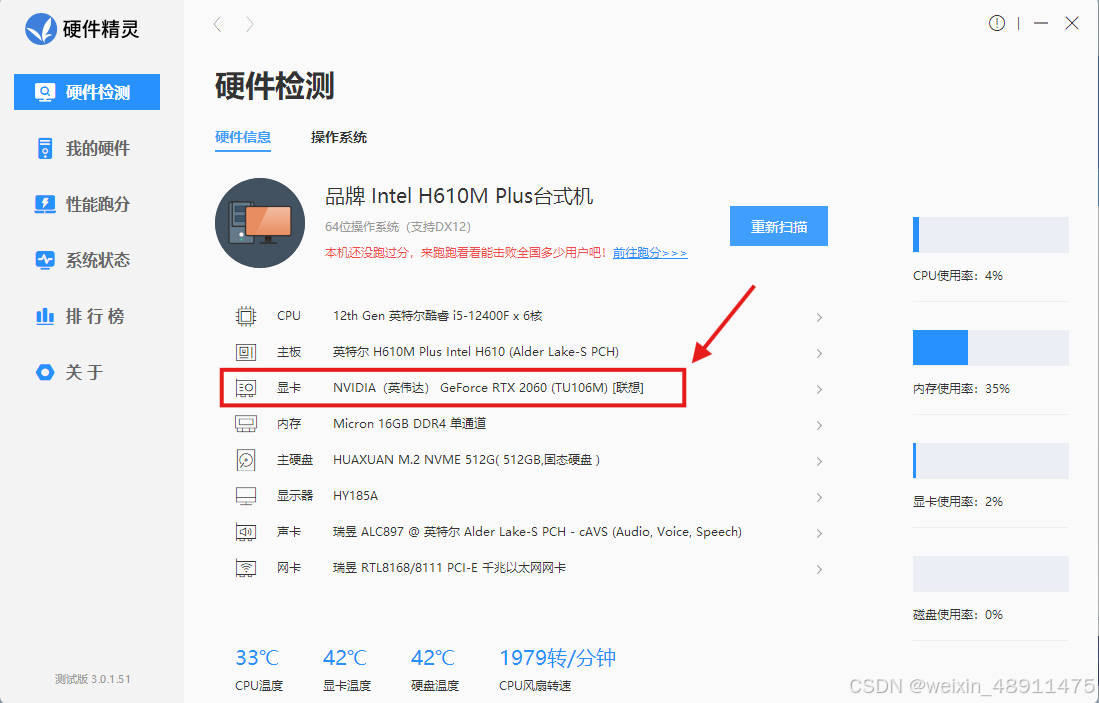Select the GeForce RTX 2060 (TU106M) text

tap(524, 388)
